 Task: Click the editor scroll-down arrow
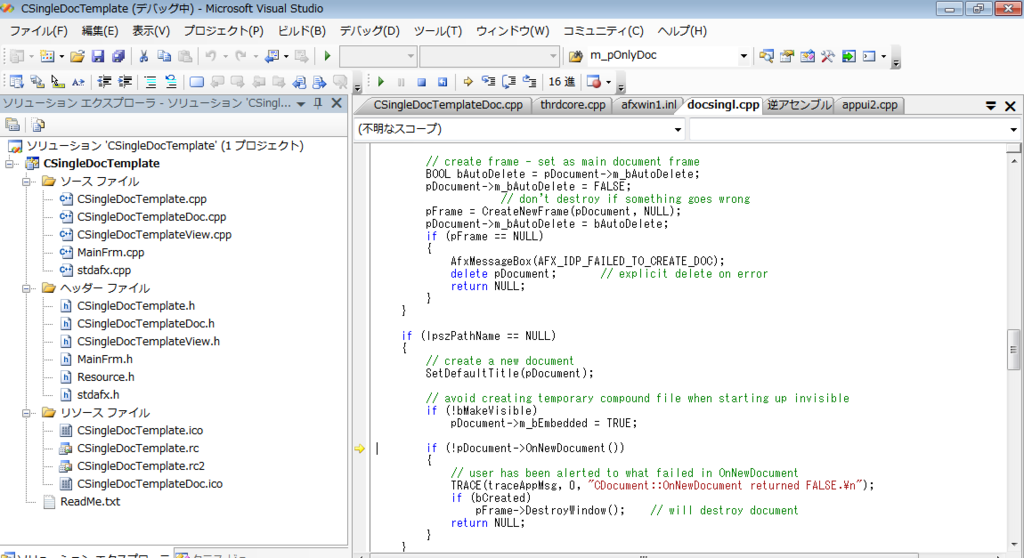tap(1014, 544)
